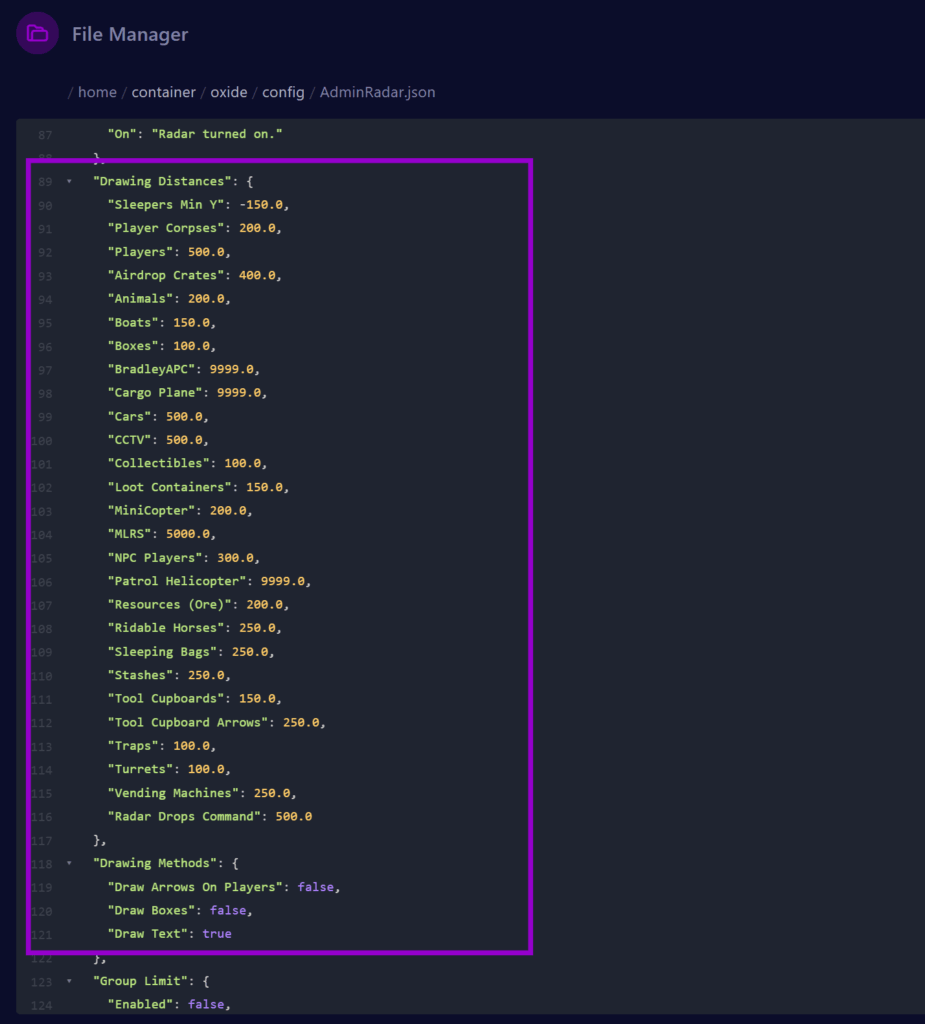This screenshot has width=925, height=1024.
Task: Click the "MiniCopter" value 200.0
Action: pos(228,510)
